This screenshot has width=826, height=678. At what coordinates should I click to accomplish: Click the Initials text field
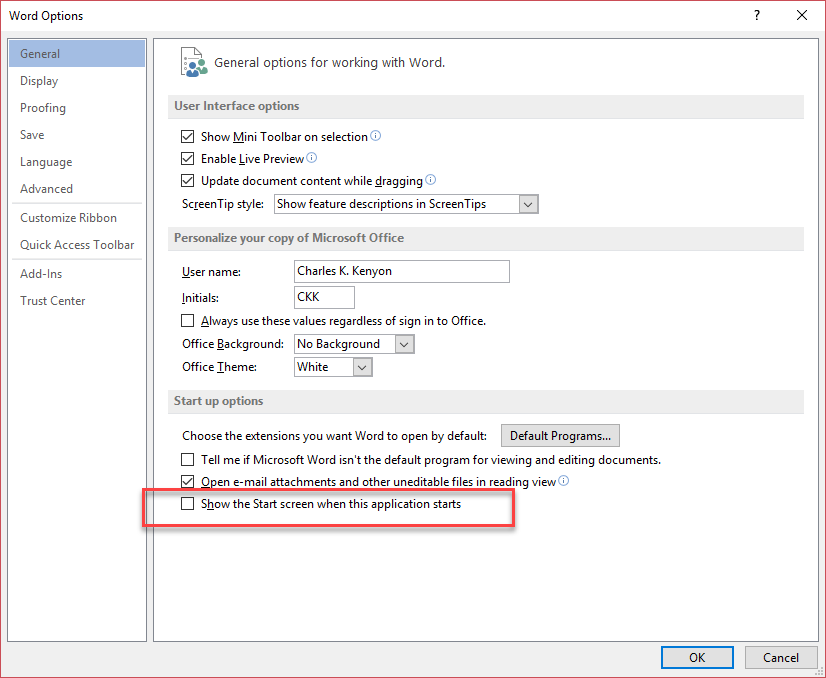pos(324,297)
